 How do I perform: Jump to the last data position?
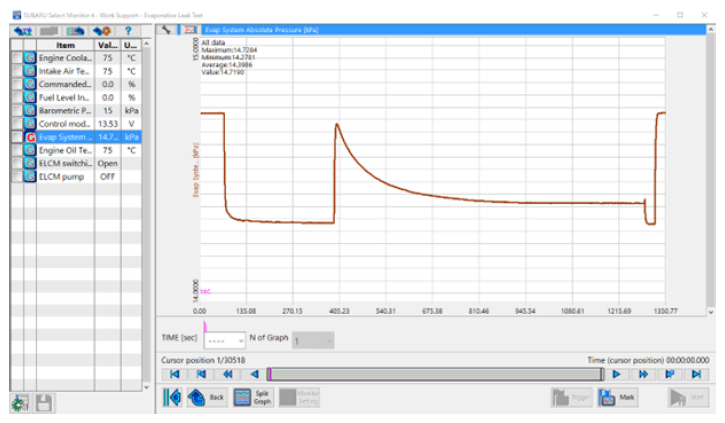point(697,373)
